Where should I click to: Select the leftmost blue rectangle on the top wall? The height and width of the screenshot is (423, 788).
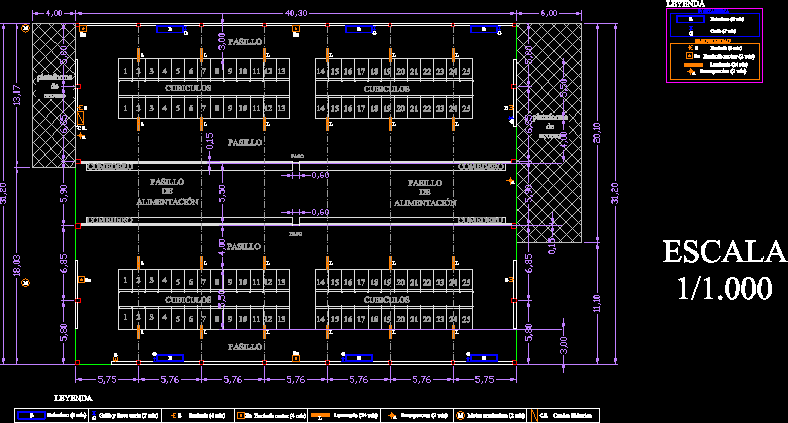[170, 29]
